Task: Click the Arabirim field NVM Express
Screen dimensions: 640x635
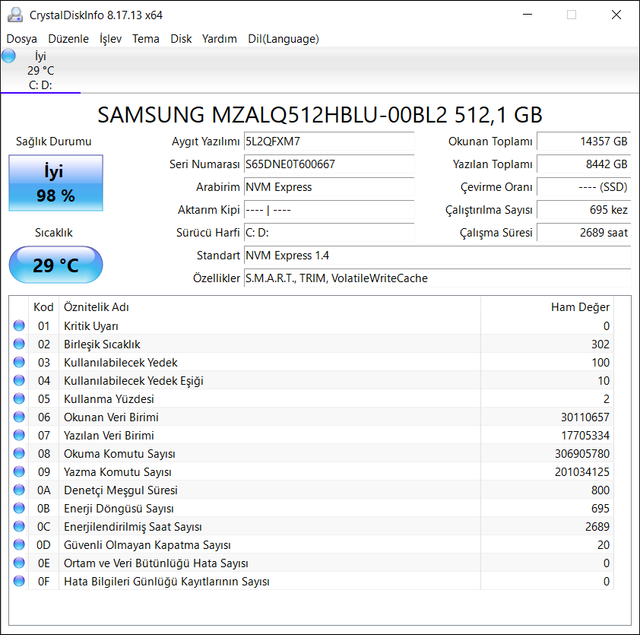Action: click(x=329, y=187)
